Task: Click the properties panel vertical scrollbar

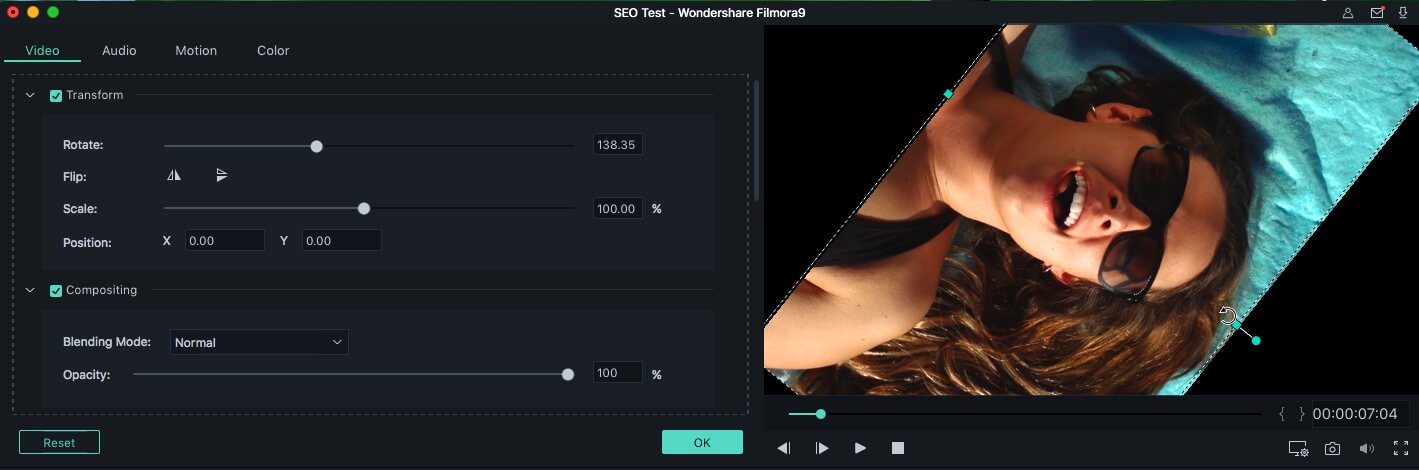Action: (756, 140)
